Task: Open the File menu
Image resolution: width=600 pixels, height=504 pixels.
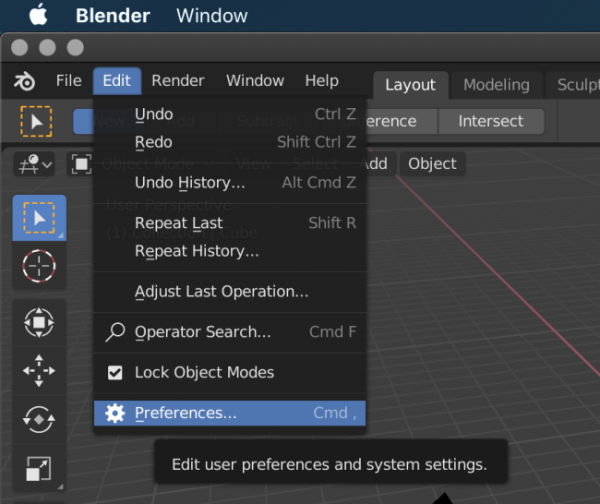Action: pos(68,81)
